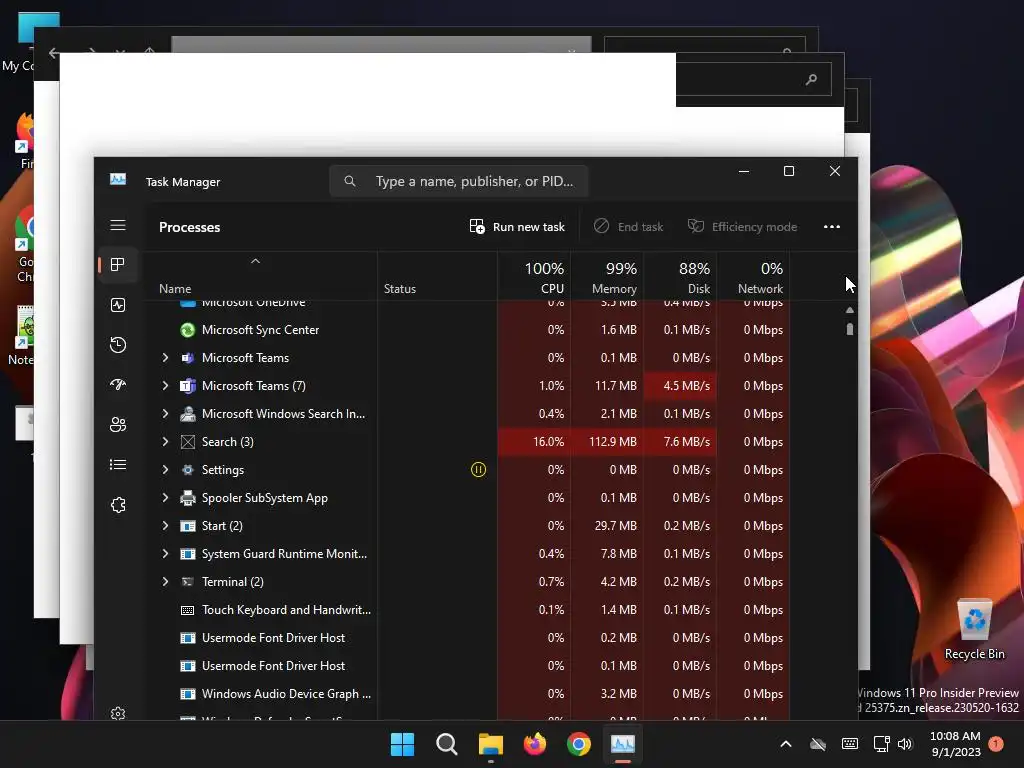
Task: Expand the Microsoft Teams (7) process group
Action: [x=165, y=385]
